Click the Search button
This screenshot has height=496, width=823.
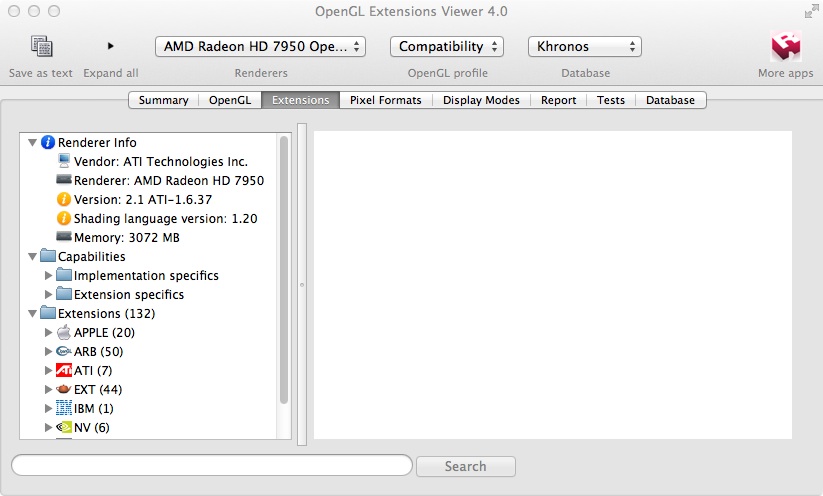[466, 466]
